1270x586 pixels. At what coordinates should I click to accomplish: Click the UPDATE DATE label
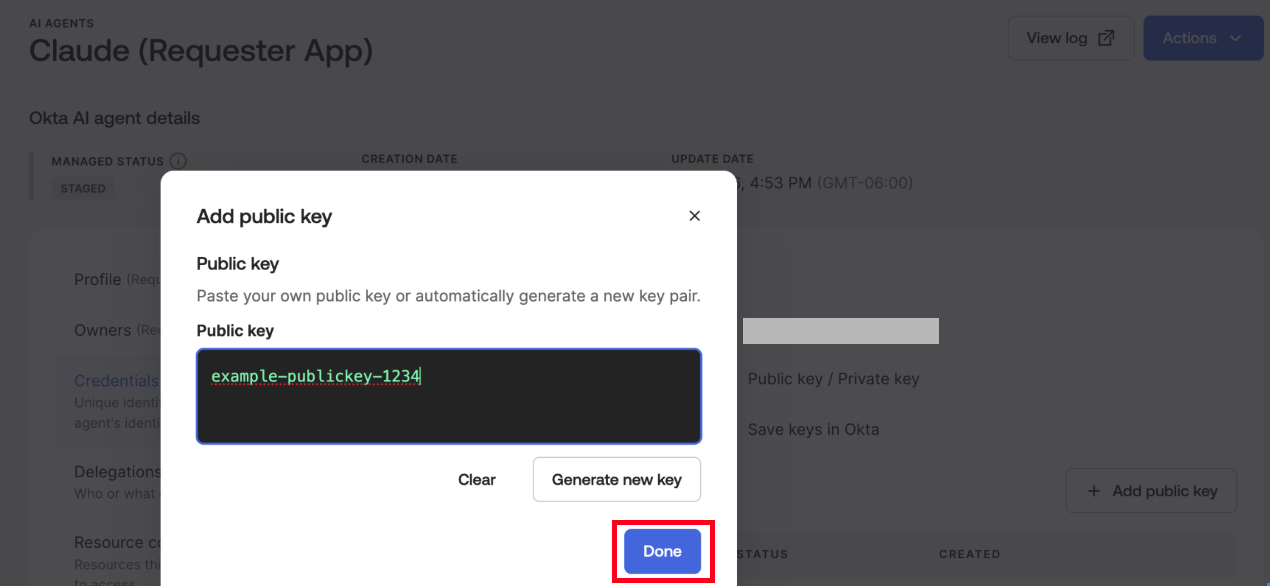point(712,159)
